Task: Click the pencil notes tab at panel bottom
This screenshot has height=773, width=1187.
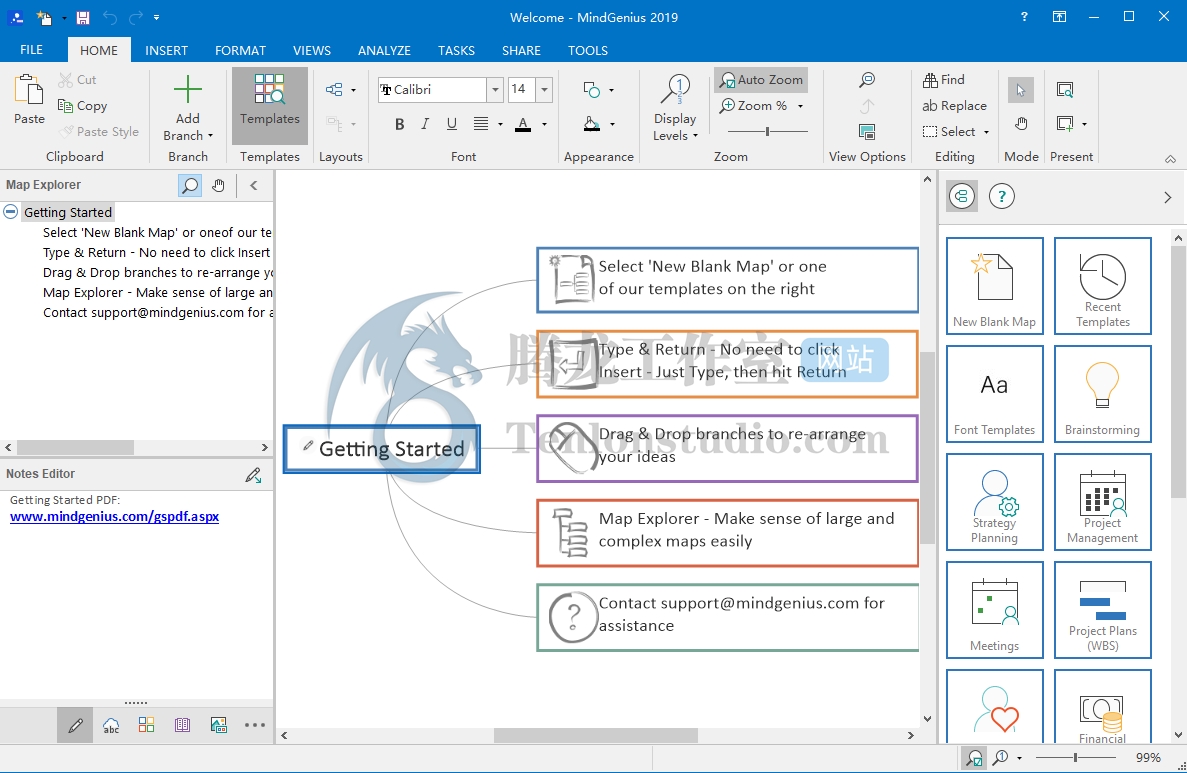Action: coord(75,725)
